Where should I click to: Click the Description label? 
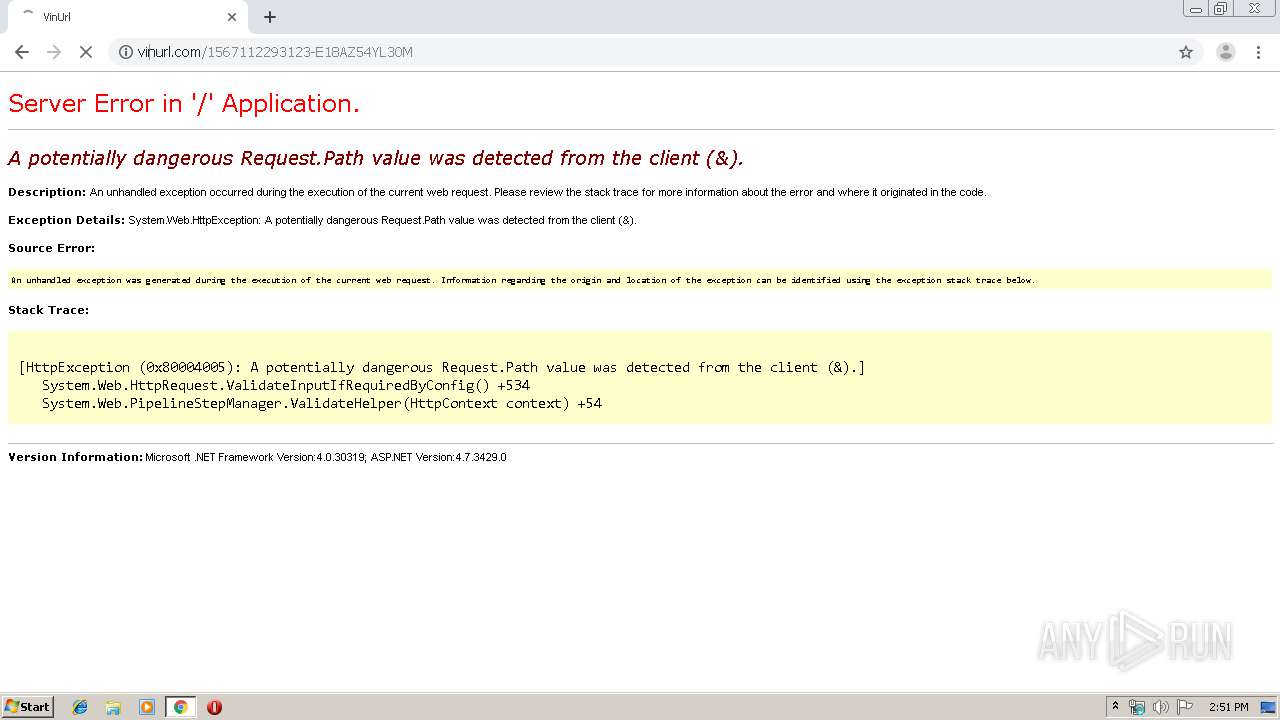pos(47,192)
